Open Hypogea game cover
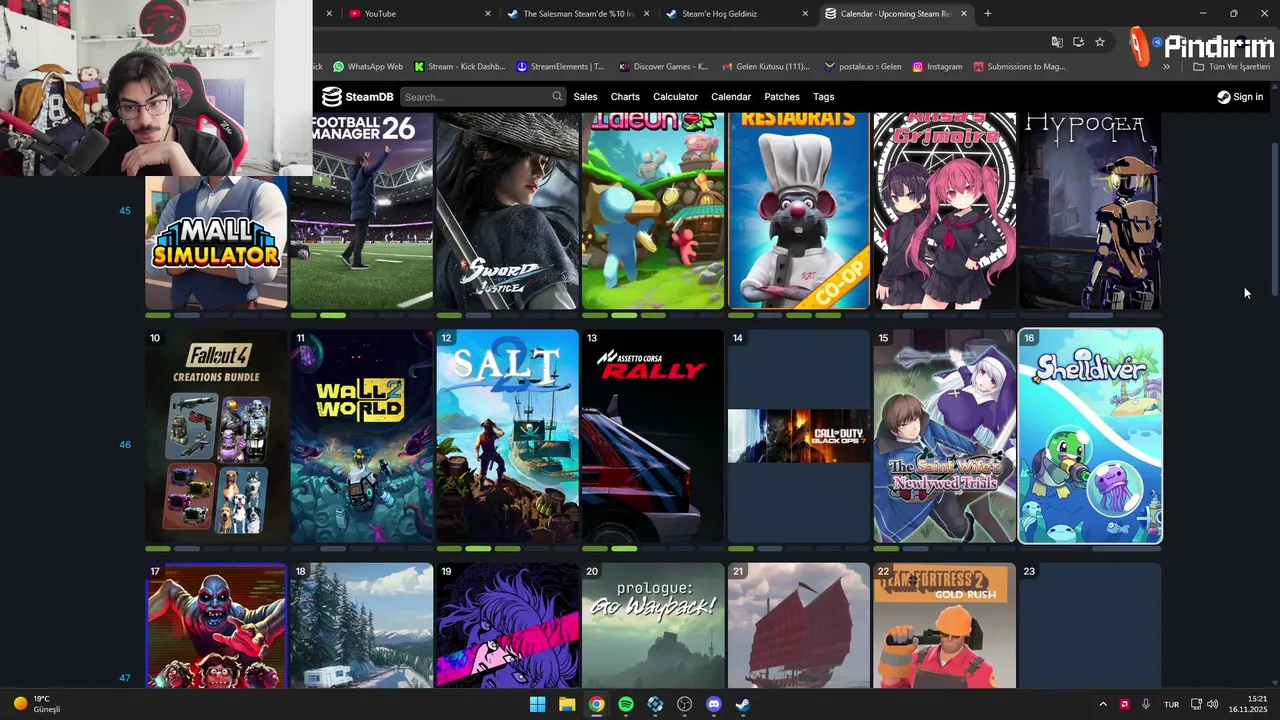The image size is (1280, 720). coord(1090,210)
